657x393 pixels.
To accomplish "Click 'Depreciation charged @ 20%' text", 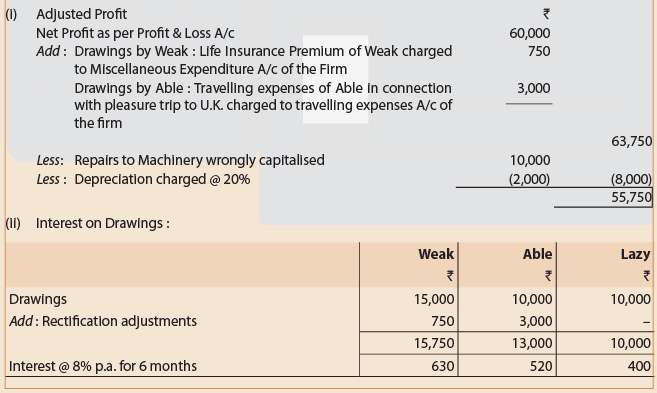I will pyautogui.click(x=162, y=179).
